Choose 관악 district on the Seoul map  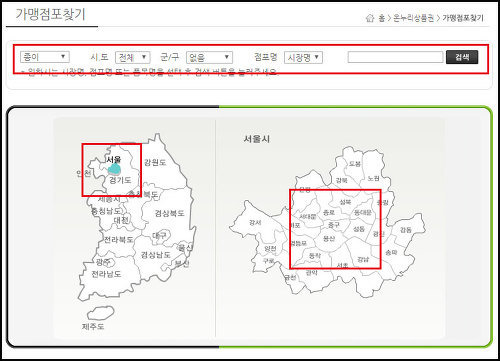point(312,273)
